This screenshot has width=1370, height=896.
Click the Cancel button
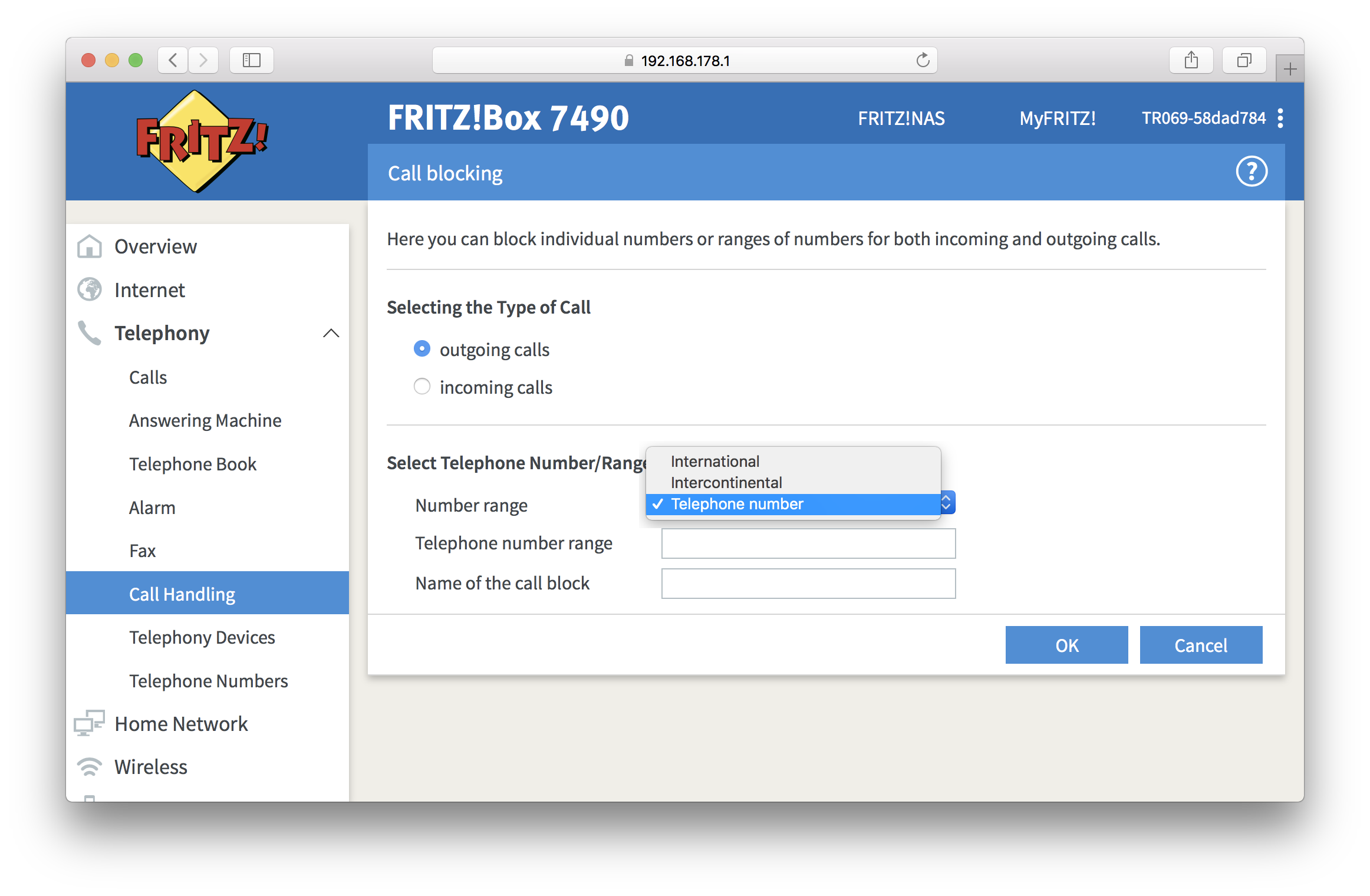coord(1201,645)
